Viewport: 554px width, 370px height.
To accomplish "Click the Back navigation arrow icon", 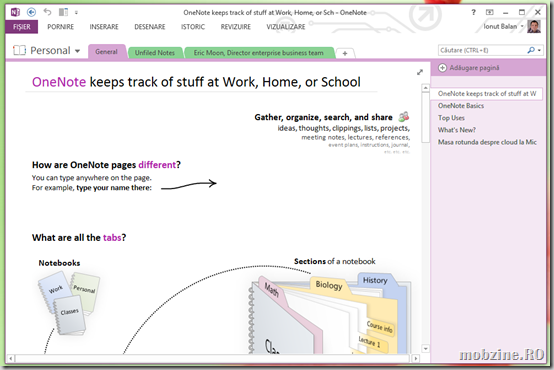I will pyautogui.click(x=31, y=12).
